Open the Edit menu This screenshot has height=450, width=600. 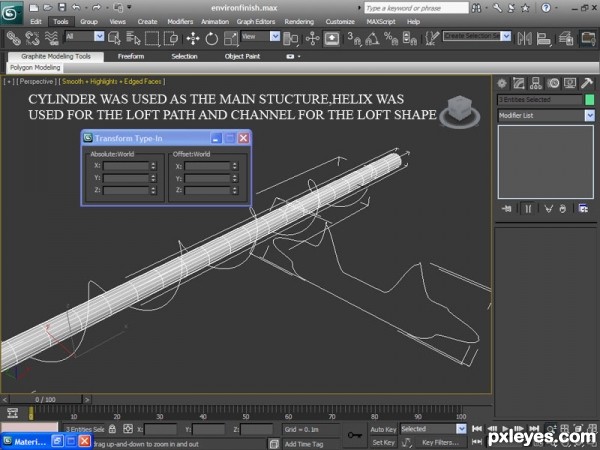(36, 22)
